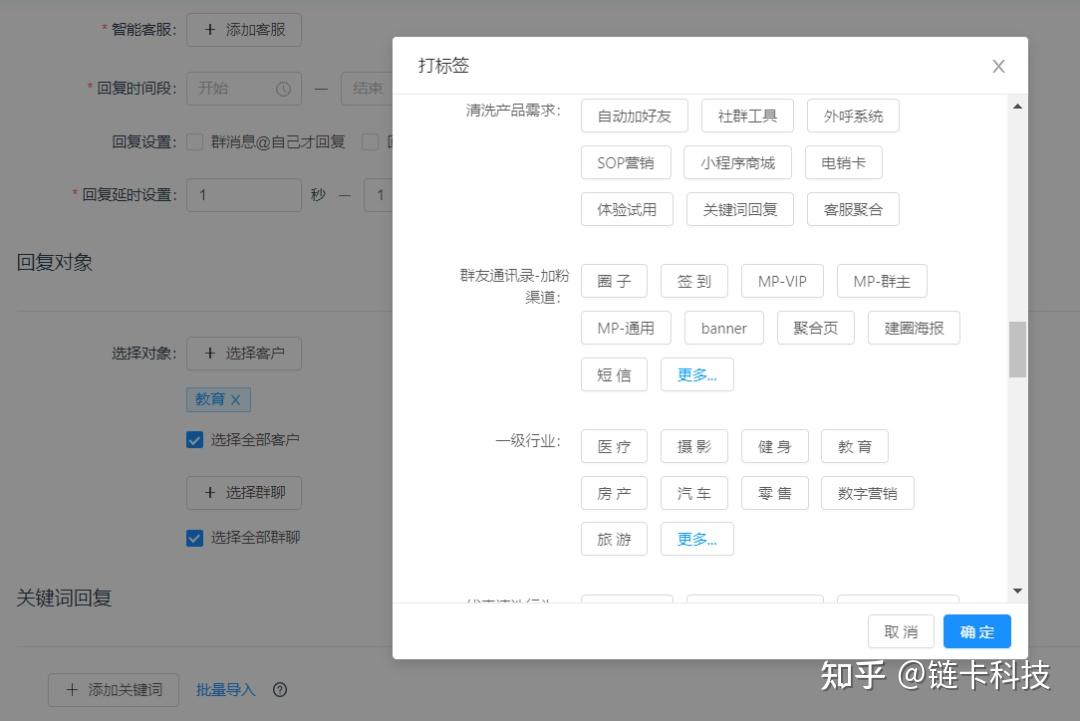
Task: Click the 添加客服 button
Action: click(244, 29)
